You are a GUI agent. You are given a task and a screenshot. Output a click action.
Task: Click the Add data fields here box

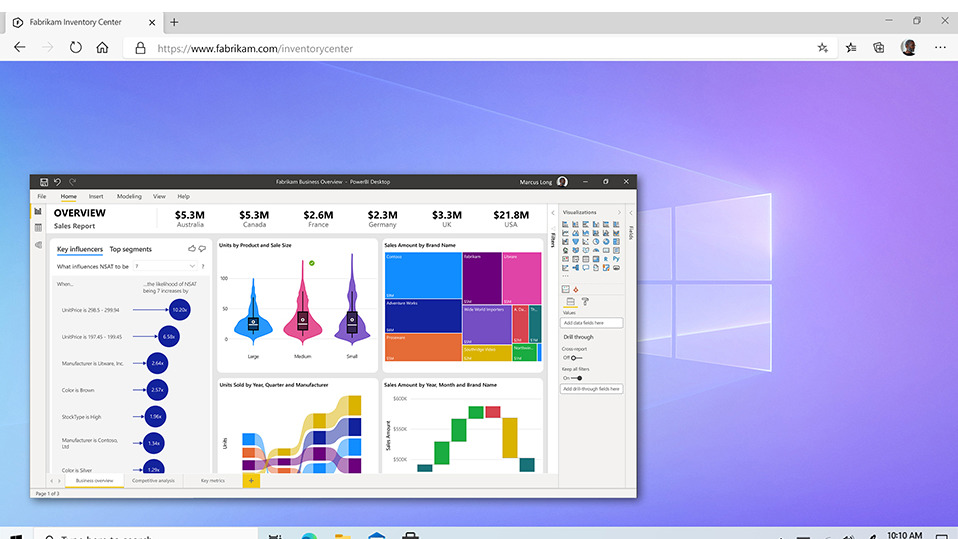coord(591,323)
